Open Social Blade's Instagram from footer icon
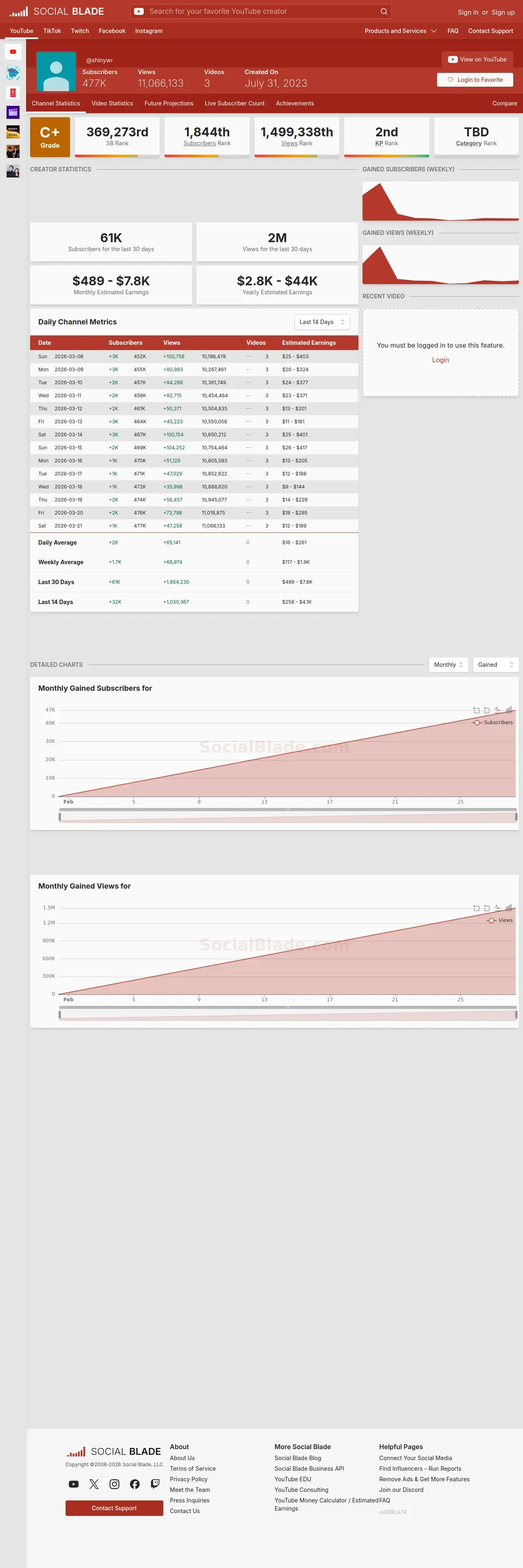Viewport: 523px width, 1568px height. (x=114, y=1484)
